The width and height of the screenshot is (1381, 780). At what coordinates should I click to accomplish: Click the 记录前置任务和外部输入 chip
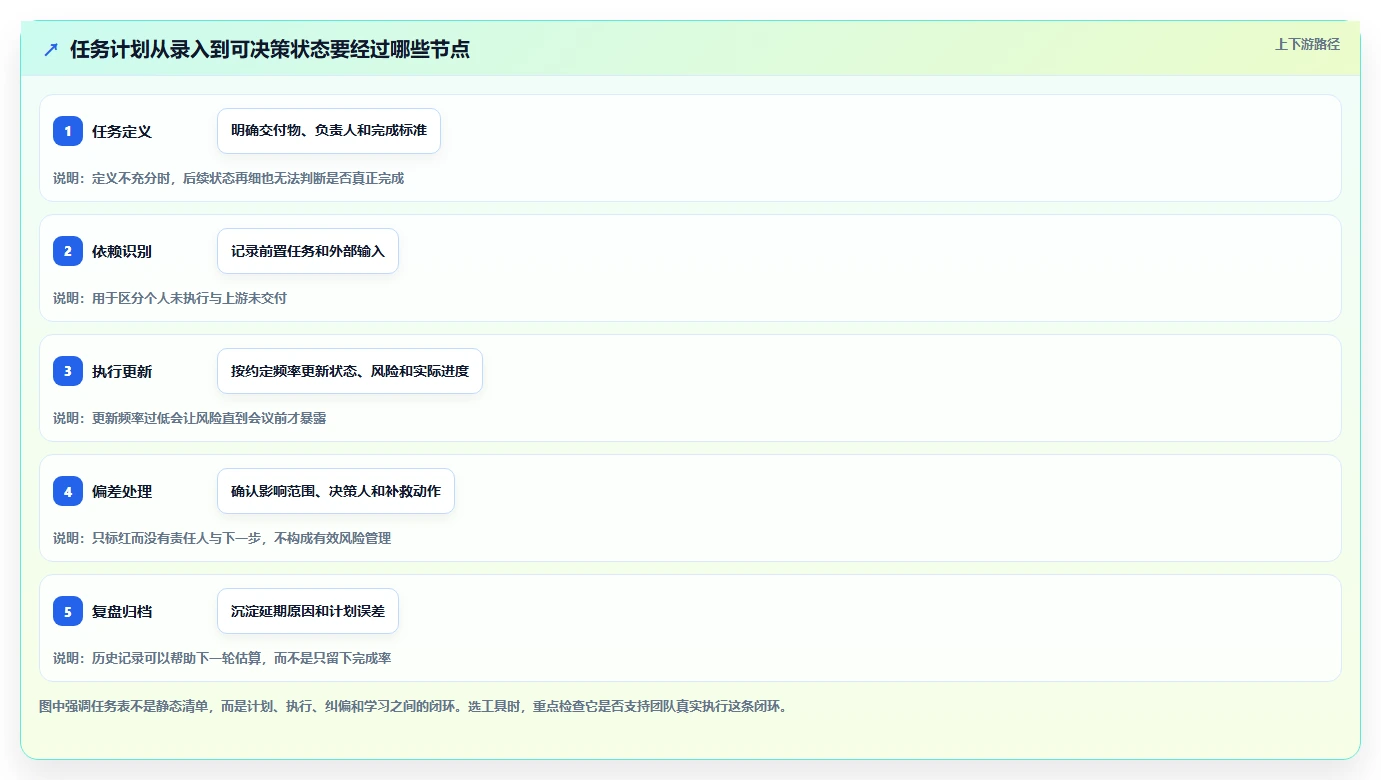[x=308, y=251]
